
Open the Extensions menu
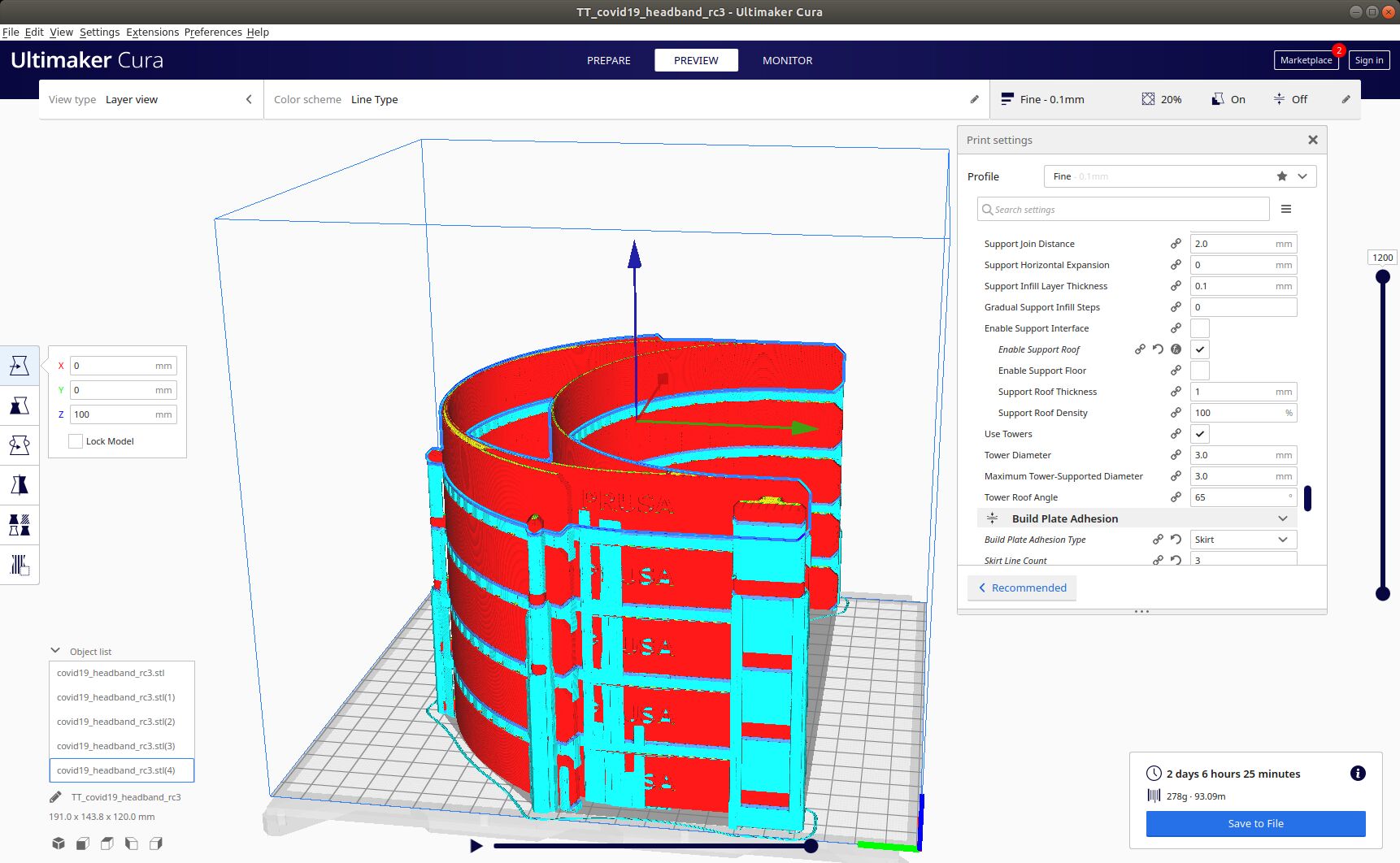[152, 33]
